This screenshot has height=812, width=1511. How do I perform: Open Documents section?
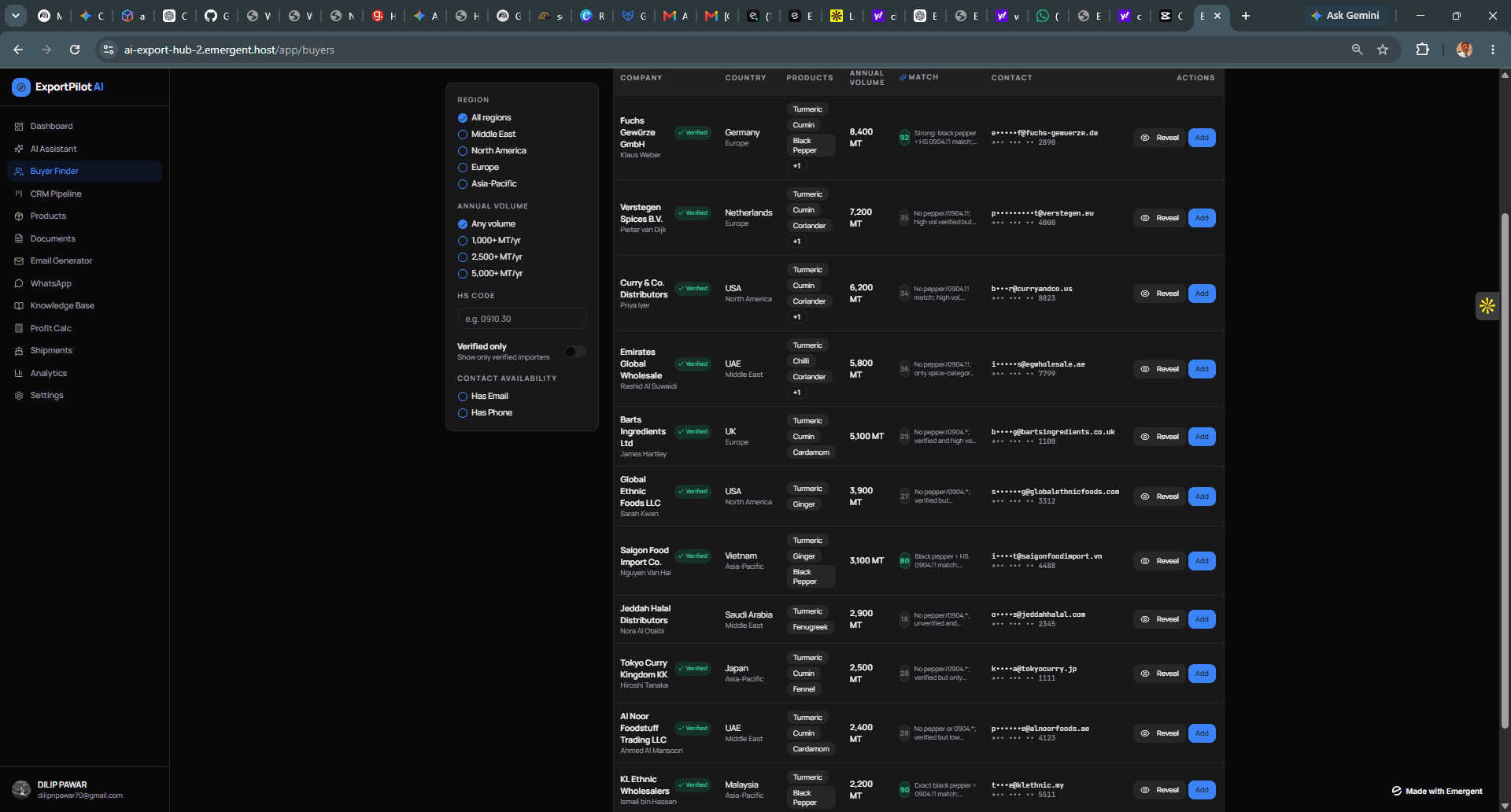53,238
